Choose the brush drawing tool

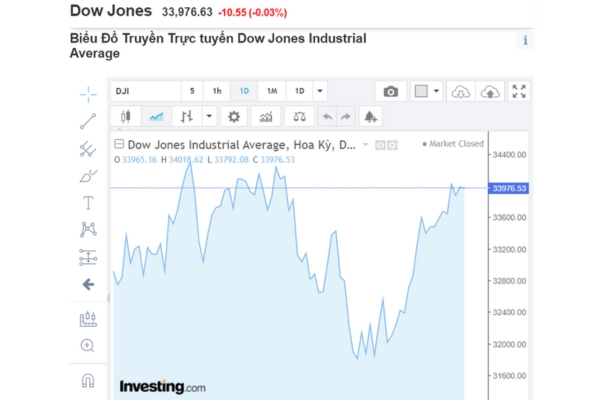88,176
